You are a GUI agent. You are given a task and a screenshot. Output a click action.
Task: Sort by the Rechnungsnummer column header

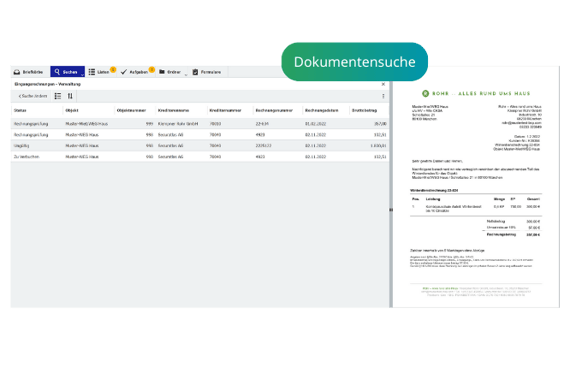click(274, 111)
